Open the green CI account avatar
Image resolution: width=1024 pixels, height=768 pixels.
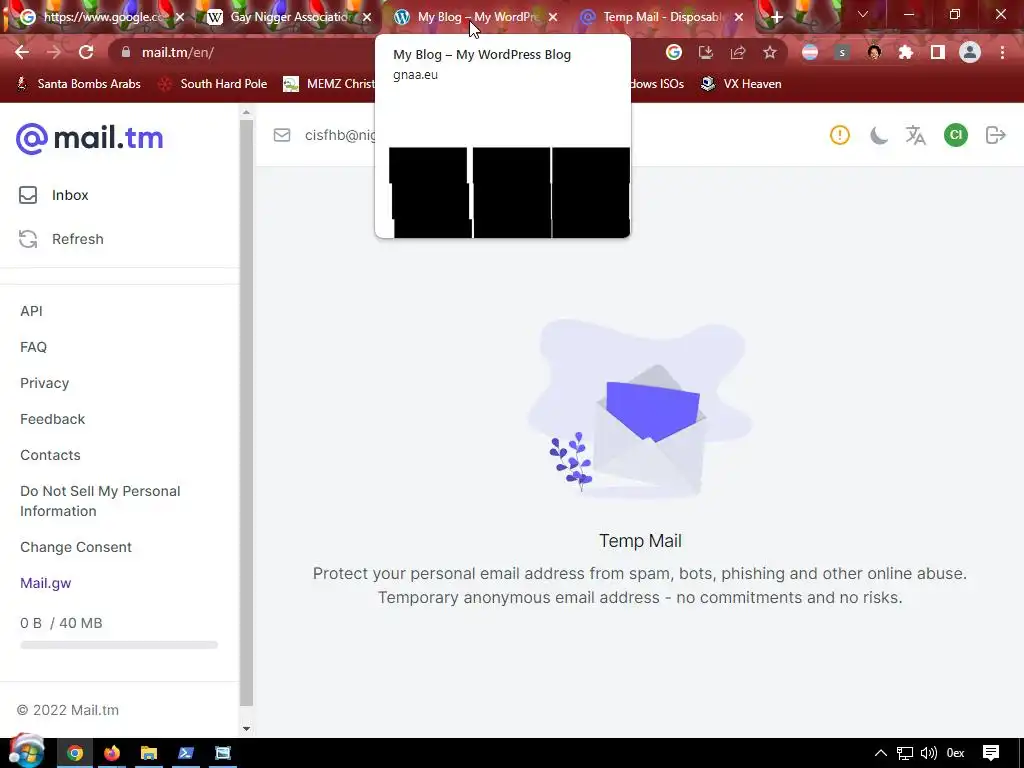click(956, 135)
